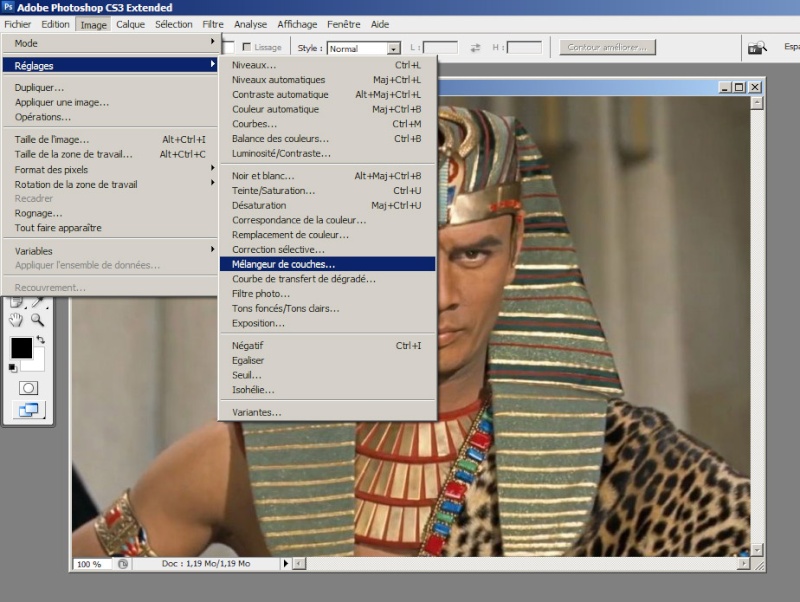This screenshot has height=602, width=800.
Task: Open Balance des couleurs…
Action: pyautogui.click(x=327, y=139)
